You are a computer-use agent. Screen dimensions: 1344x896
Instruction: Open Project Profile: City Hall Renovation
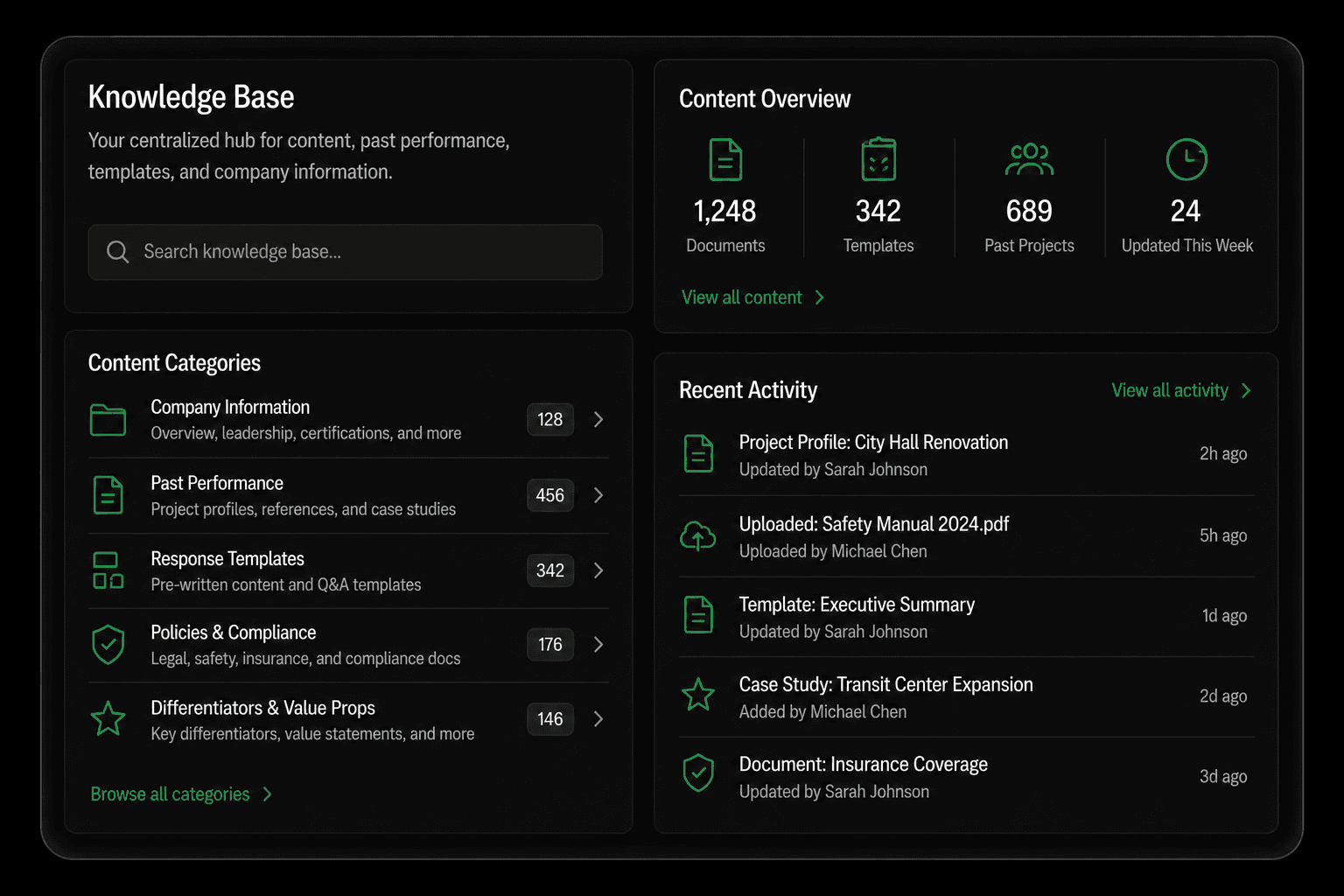click(x=966, y=454)
